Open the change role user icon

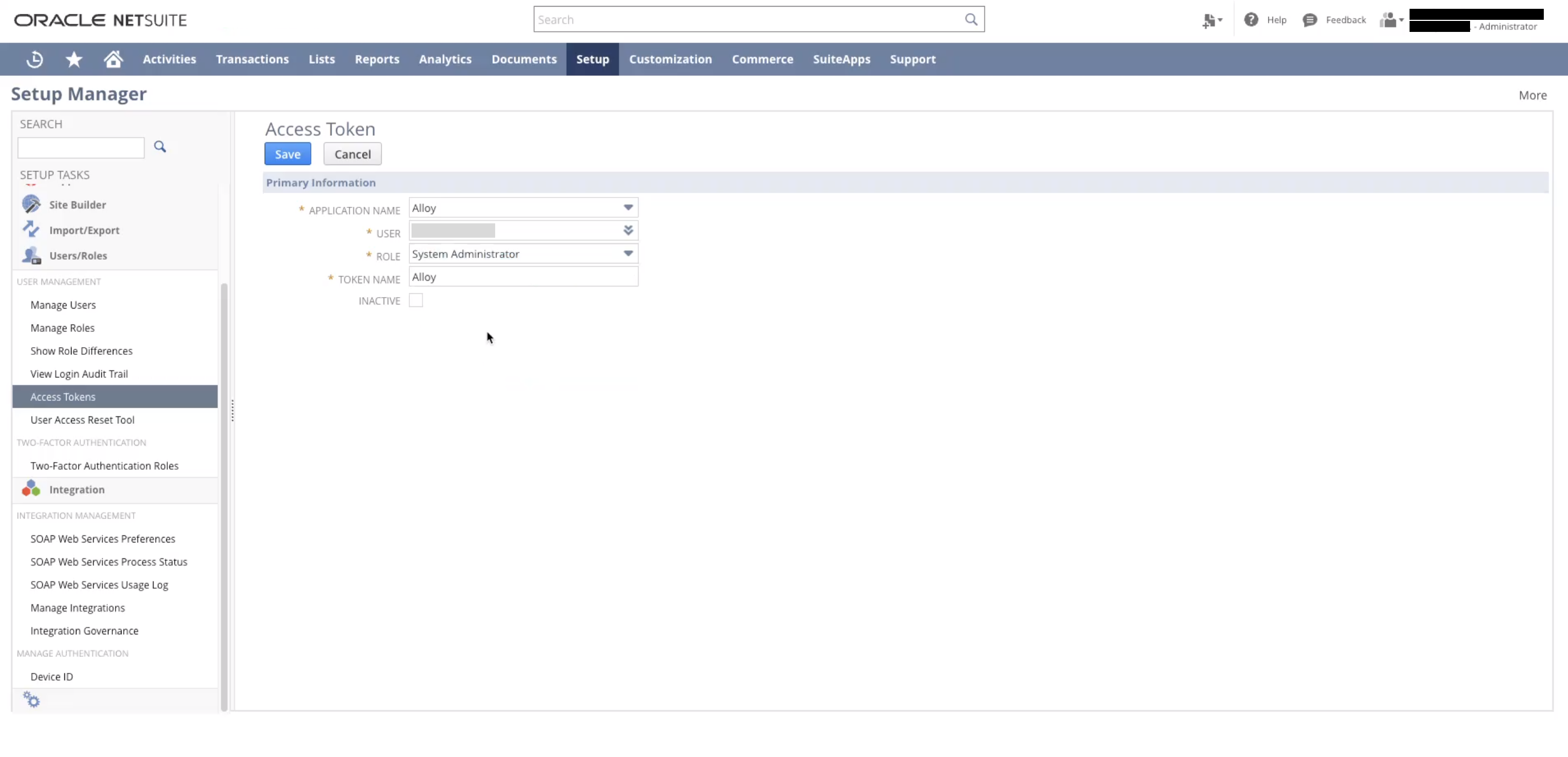click(1391, 20)
